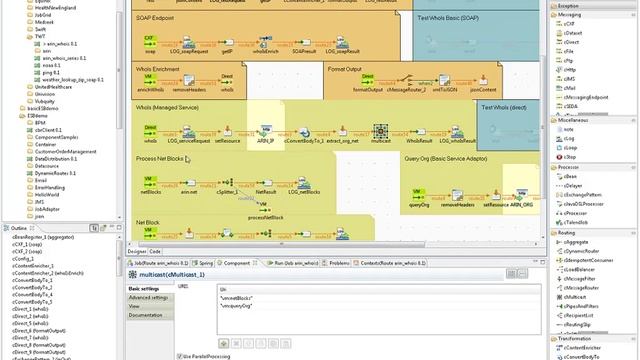Collapse the Transformation palette drawer
The height and width of the screenshot is (360, 640).
coord(594,339)
